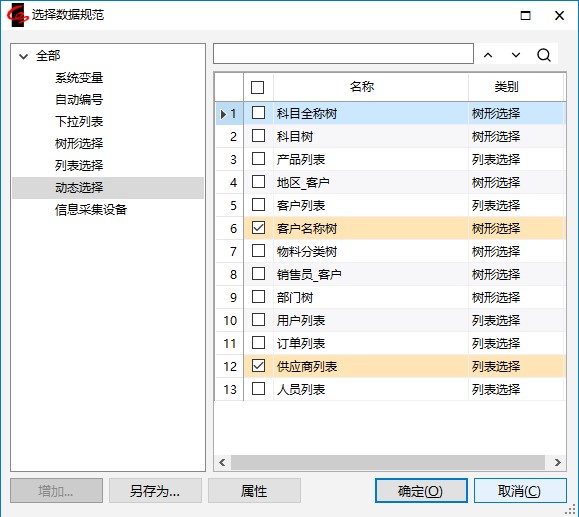Screen dimensions: 579x517
Task: Jump to next search result arrow
Action: pyautogui.click(x=515, y=55)
